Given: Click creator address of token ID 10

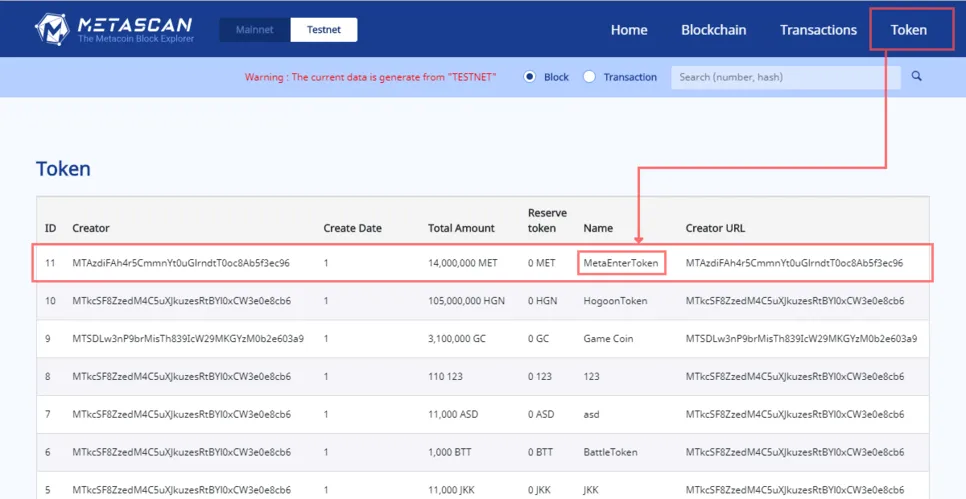Looking at the screenshot, I should (x=182, y=301).
